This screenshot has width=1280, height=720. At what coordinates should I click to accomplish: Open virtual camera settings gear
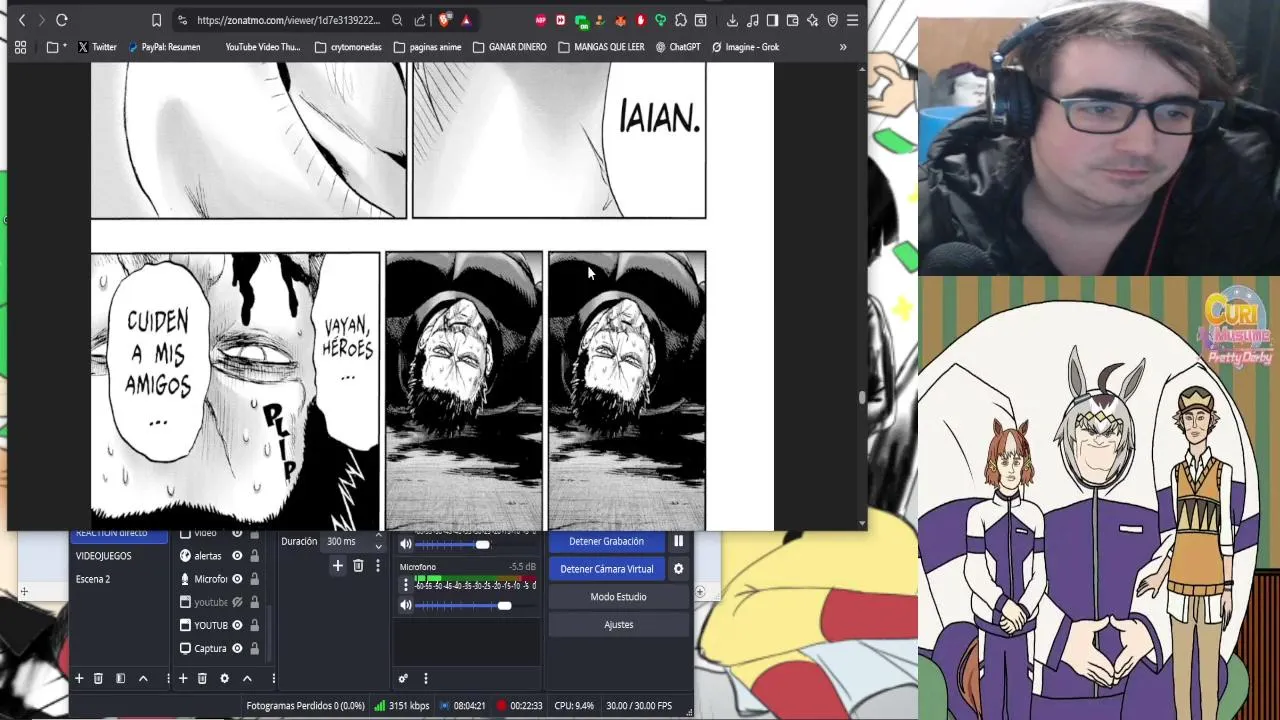[678, 569]
